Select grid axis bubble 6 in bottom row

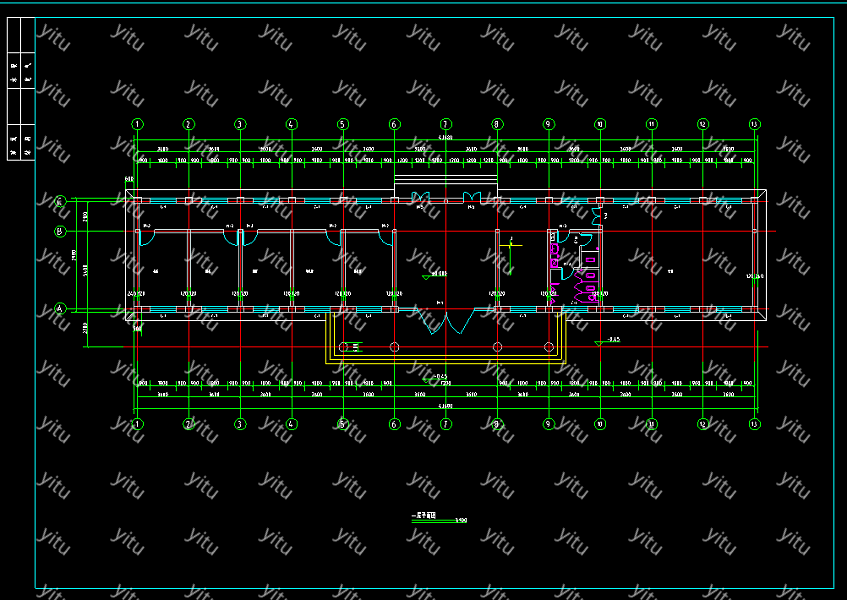(394, 424)
